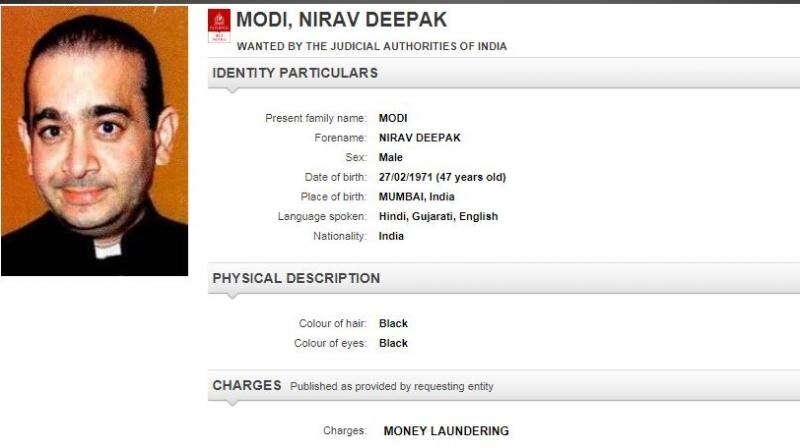
Task: Click the red notice Interpol icon
Action: coord(219,27)
